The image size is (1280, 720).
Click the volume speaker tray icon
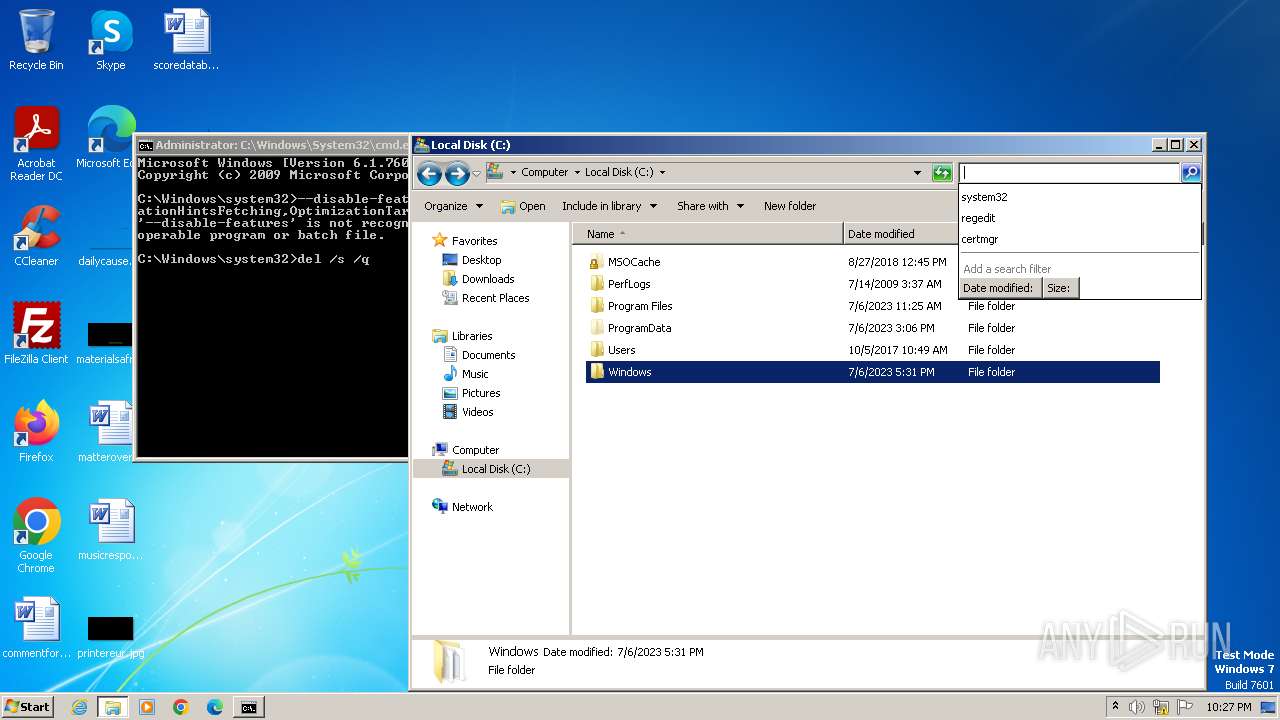(1137, 707)
